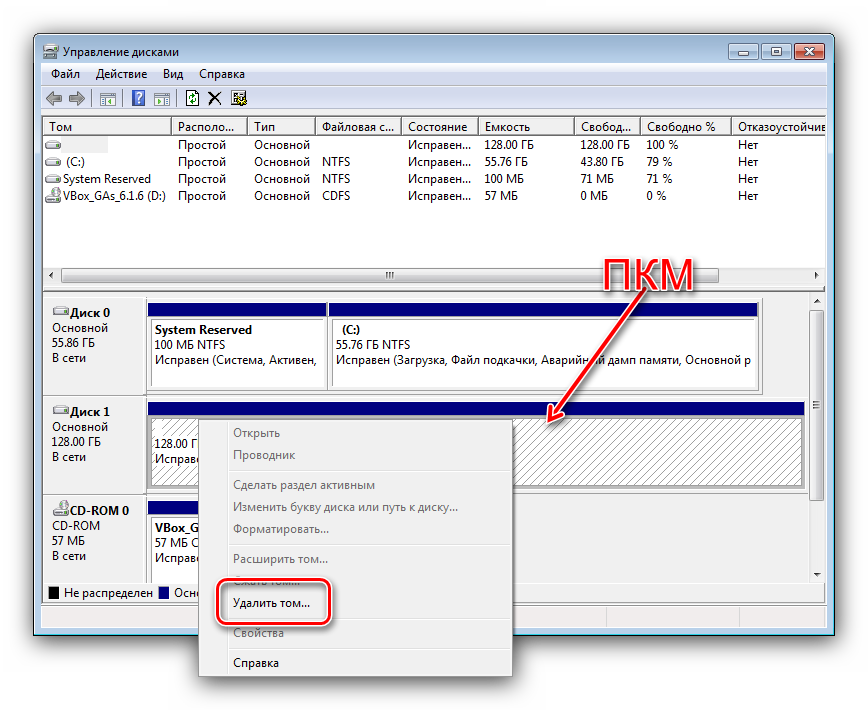Choose Удалить том... in context menu
Image resolution: width=868 pixels, height=710 pixels.
coord(271,603)
